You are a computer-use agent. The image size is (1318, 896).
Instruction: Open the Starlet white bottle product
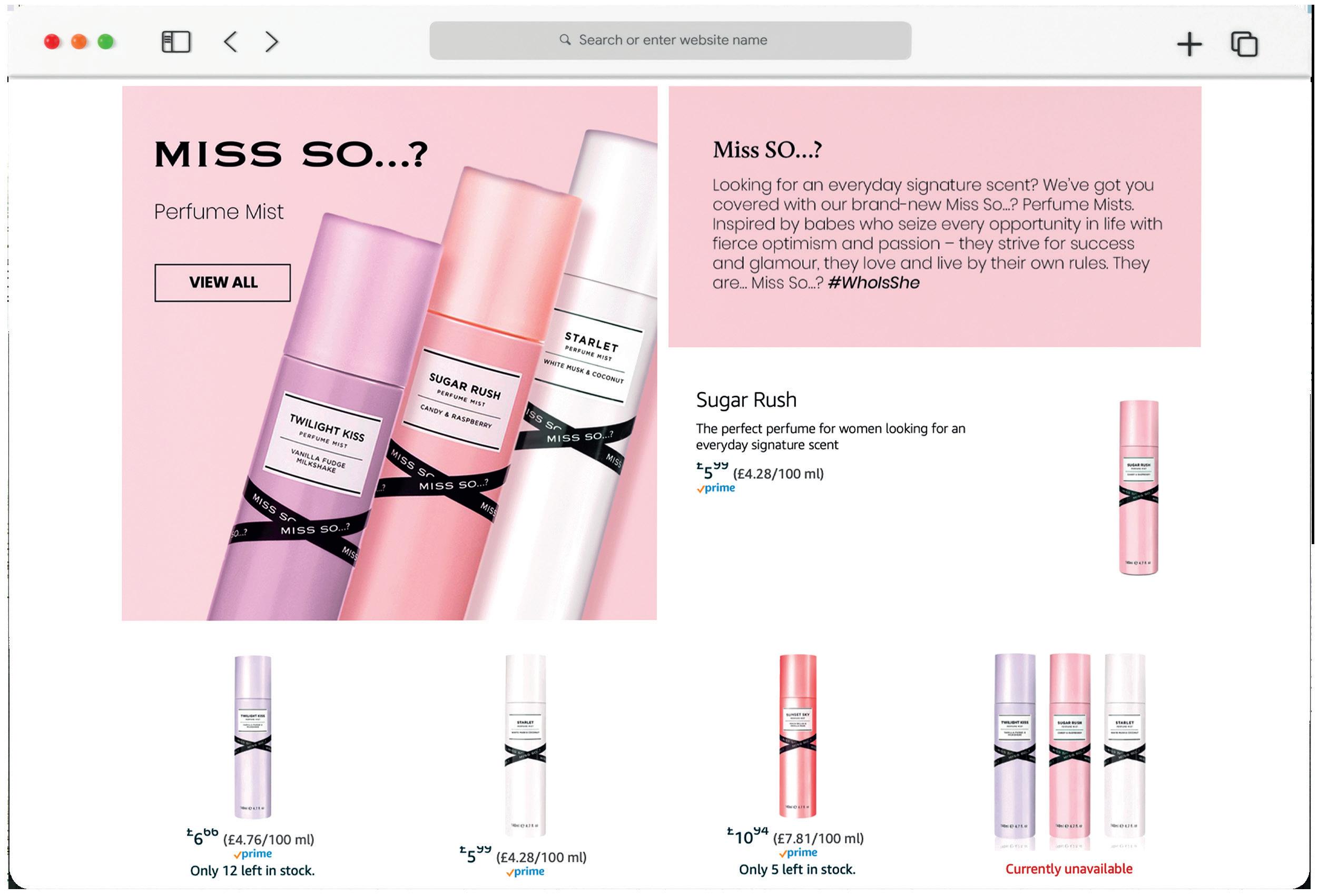[x=526, y=745]
